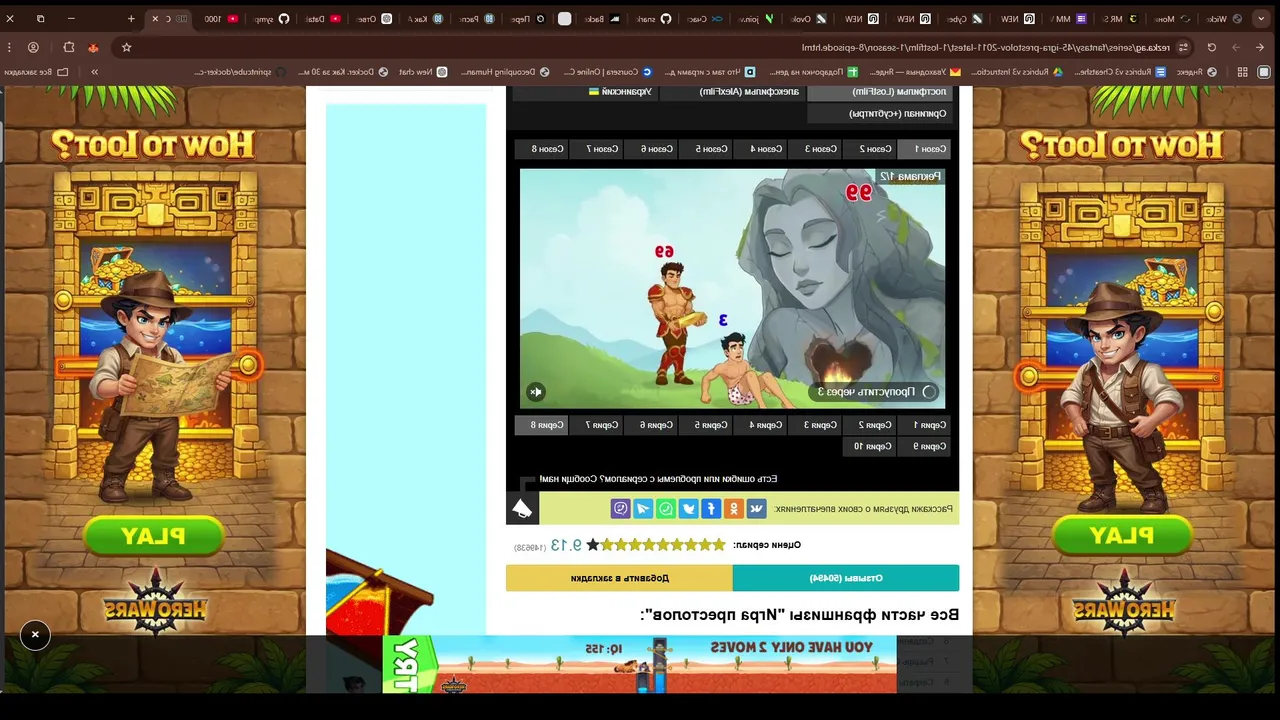The height and width of the screenshot is (720, 1280).
Task: Click the 'Пропустить через 3' skip ad button
Action: pyautogui.click(x=875, y=392)
